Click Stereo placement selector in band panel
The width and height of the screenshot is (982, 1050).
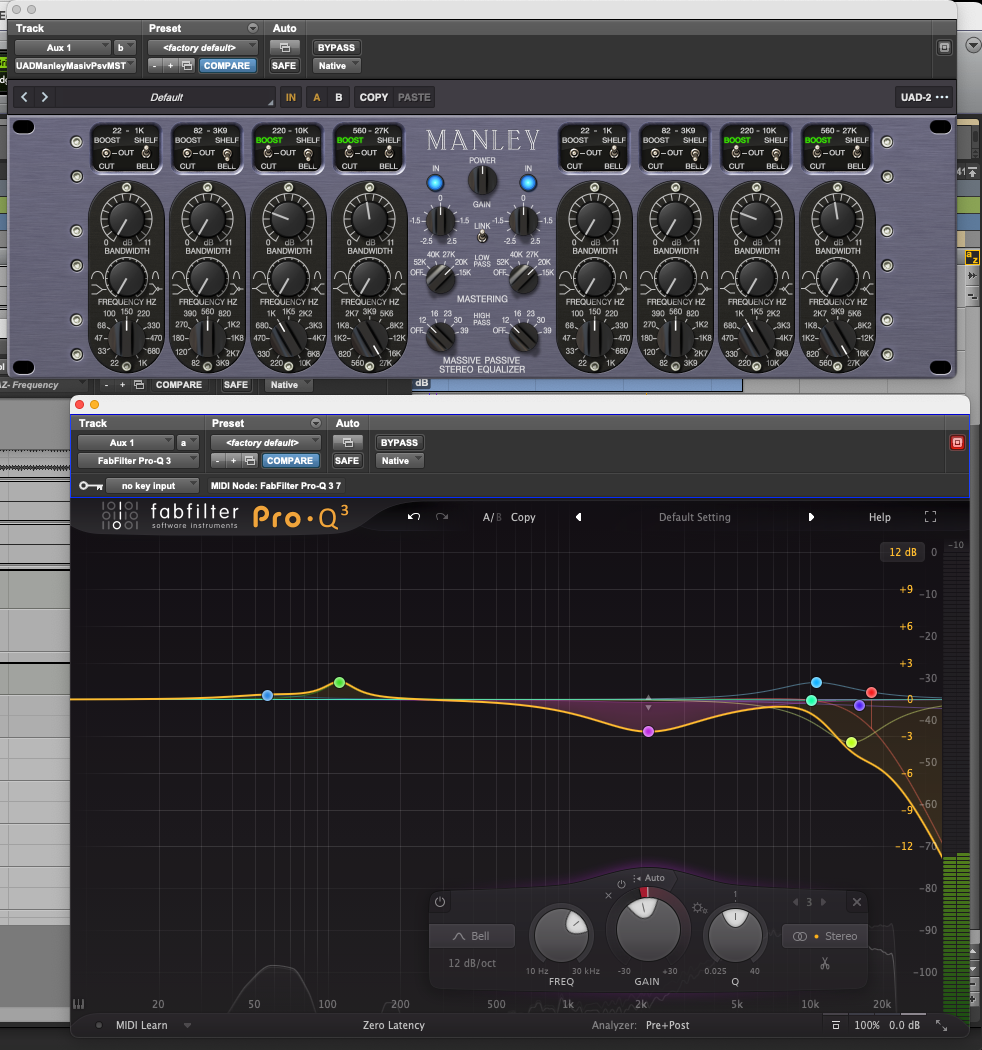click(x=825, y=936)
